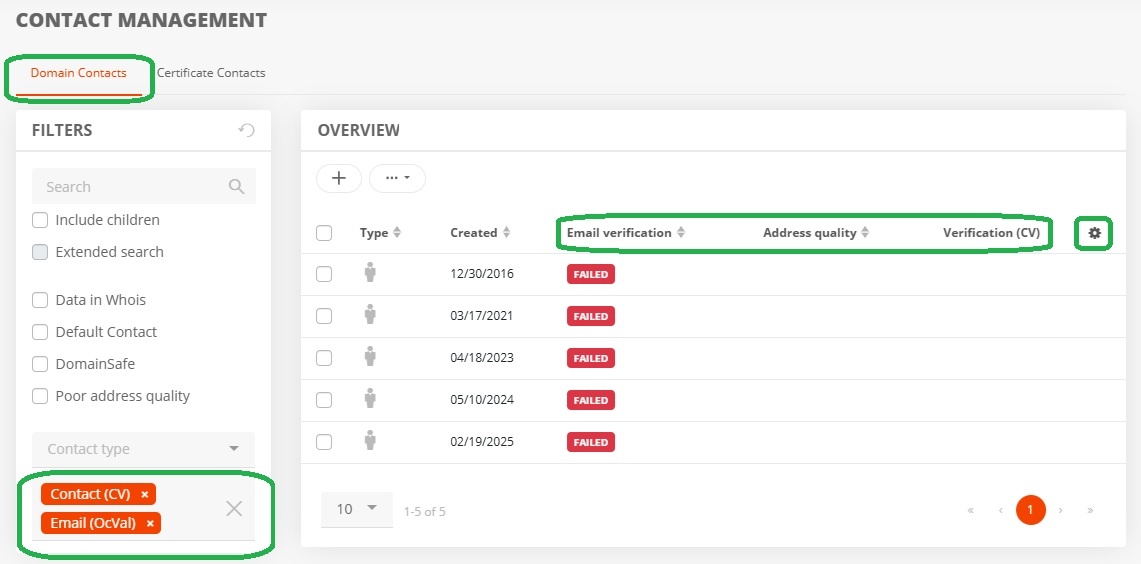Click person icon in 03/17/2021 row

point(370,316)
